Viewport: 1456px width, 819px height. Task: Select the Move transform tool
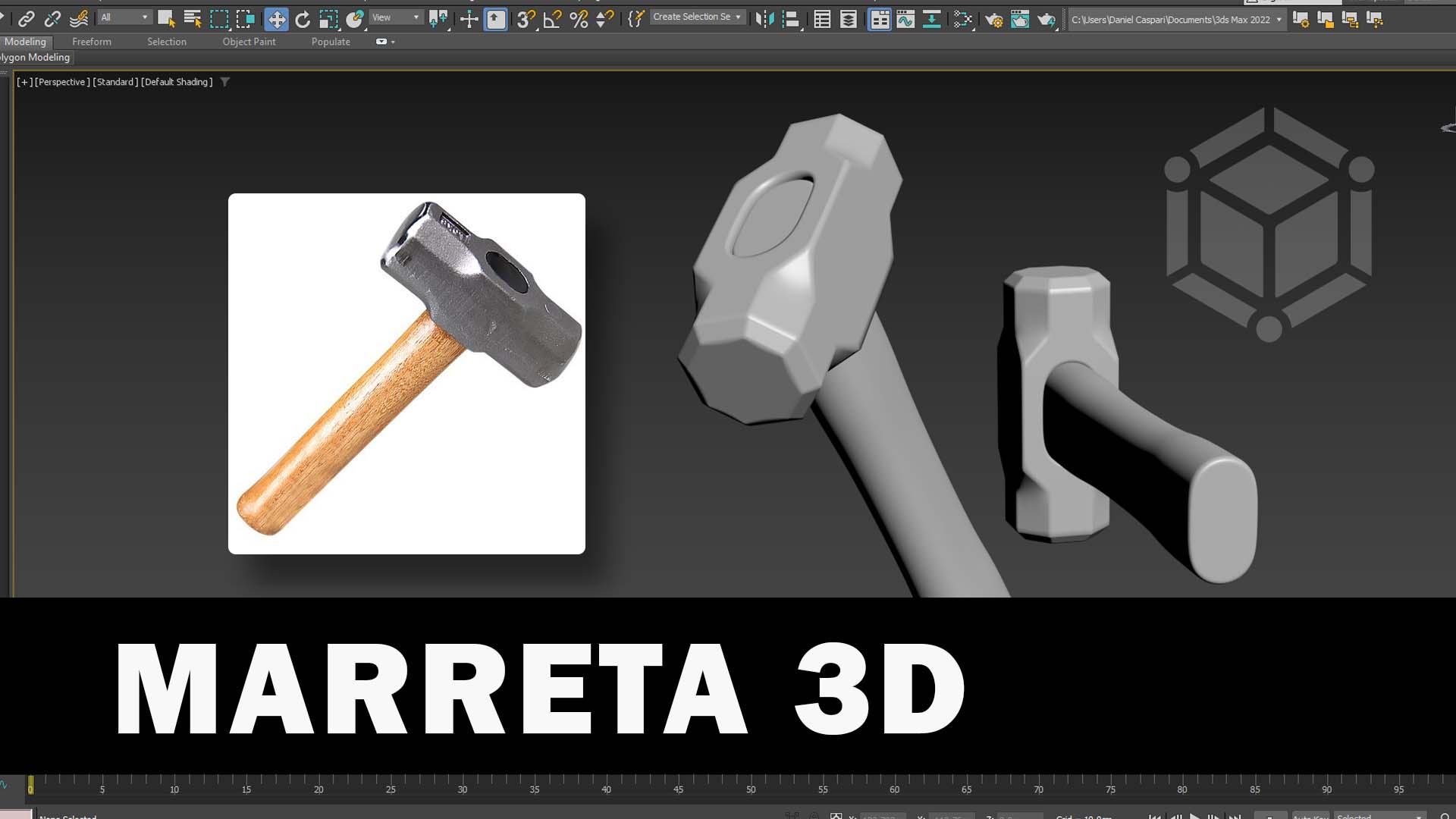[277, 20]
